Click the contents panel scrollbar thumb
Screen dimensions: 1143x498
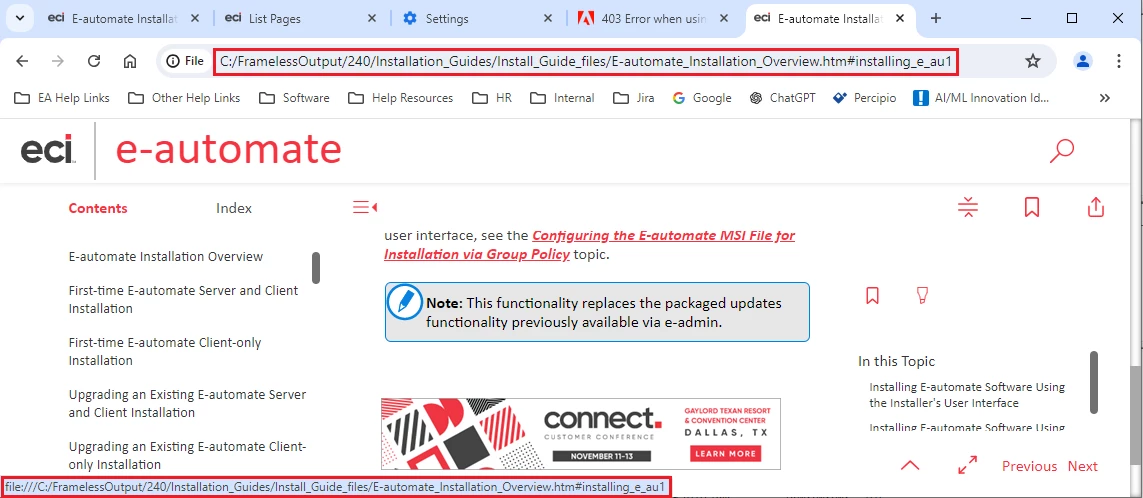(x=316, y=268)
